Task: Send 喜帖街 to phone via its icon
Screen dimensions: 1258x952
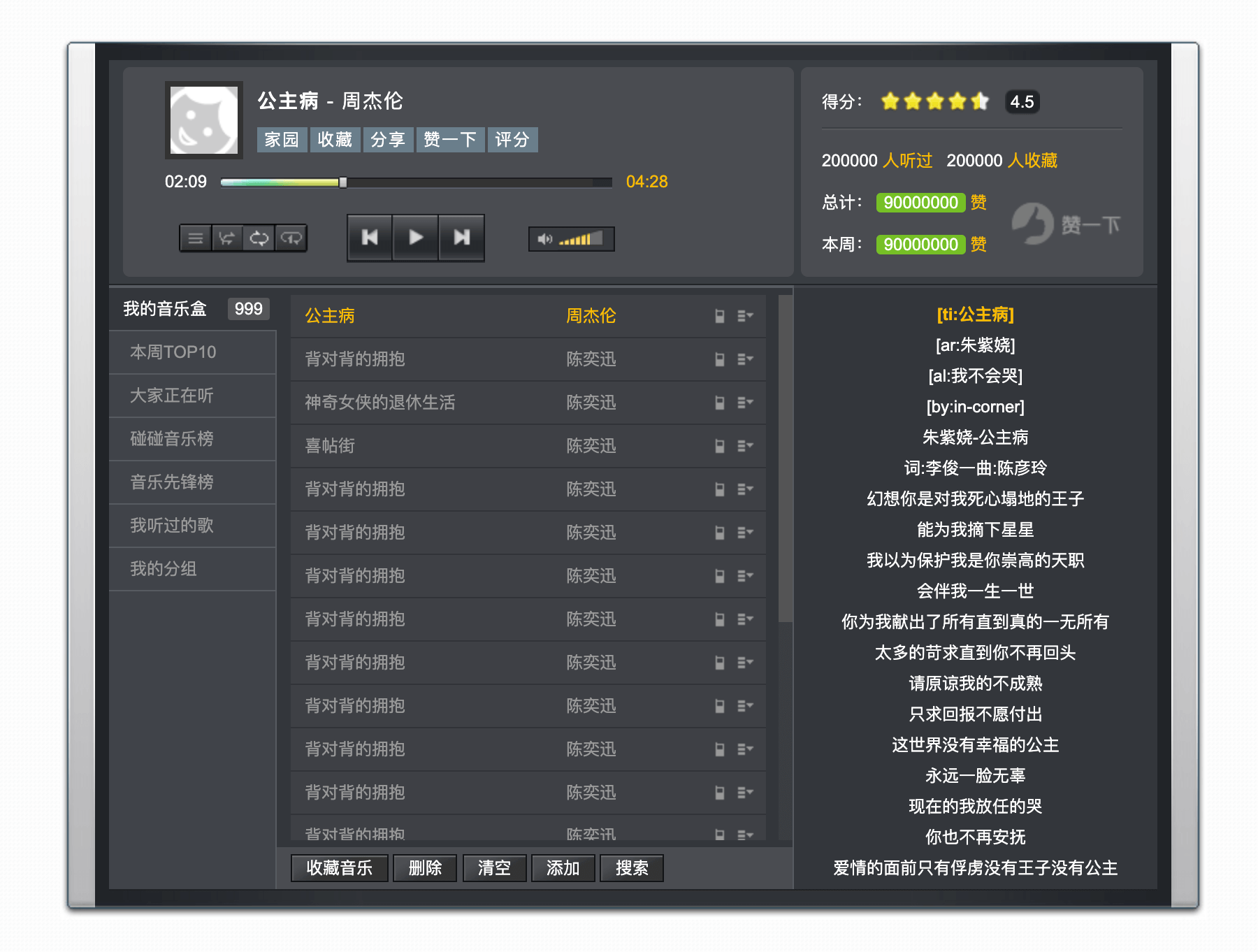Action: coord(719,446)
